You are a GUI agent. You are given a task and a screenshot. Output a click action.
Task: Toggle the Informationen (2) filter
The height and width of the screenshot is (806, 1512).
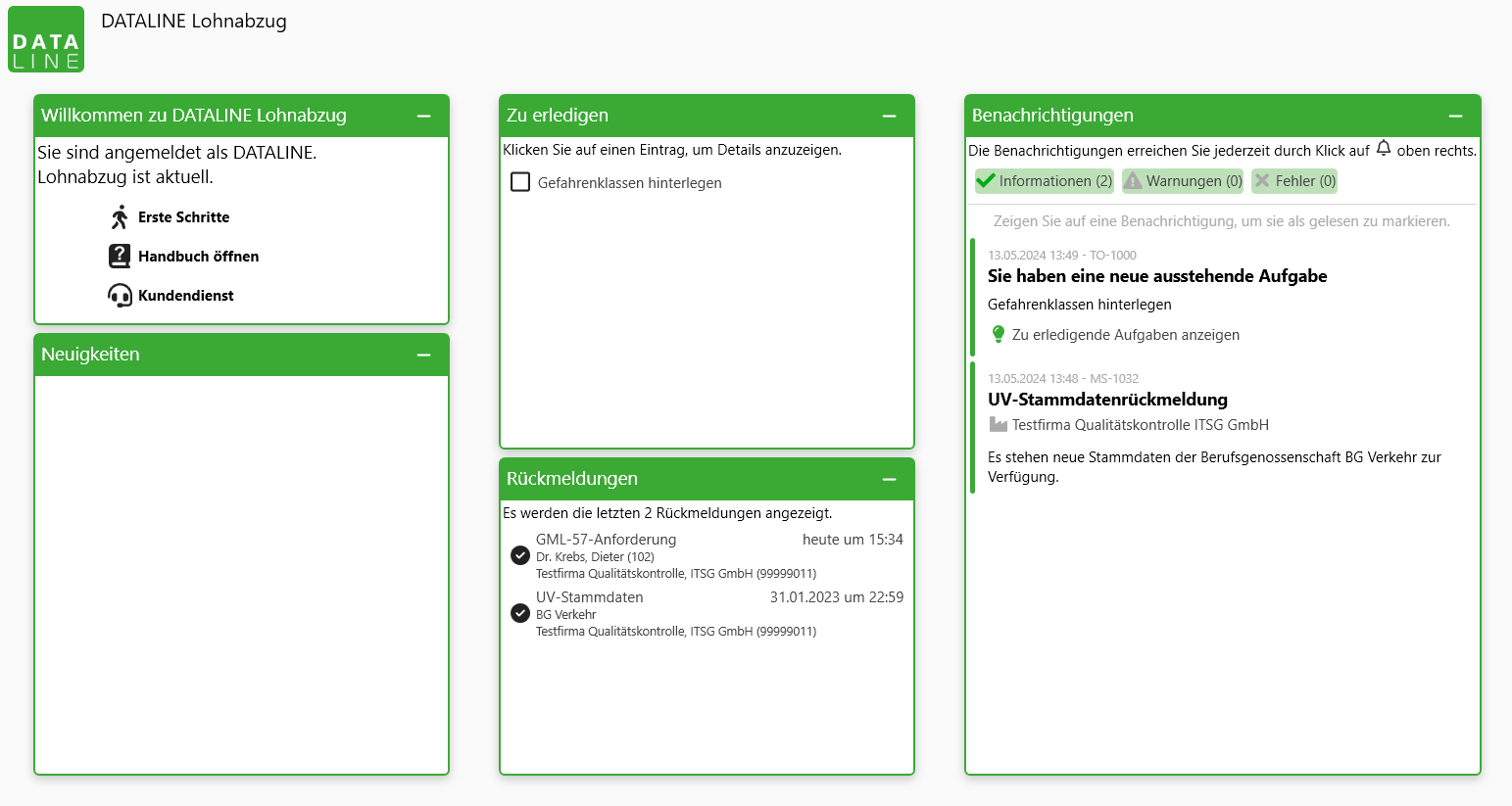[x=1045, y=181]
